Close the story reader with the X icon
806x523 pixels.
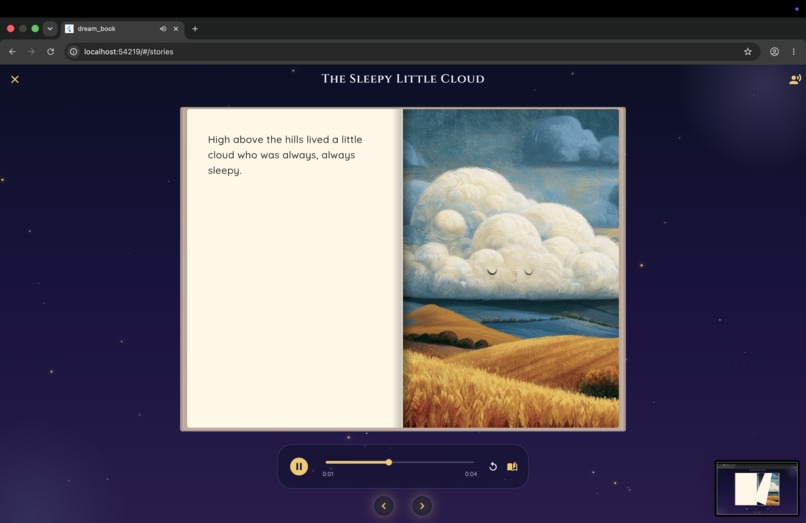coord(15,79)
